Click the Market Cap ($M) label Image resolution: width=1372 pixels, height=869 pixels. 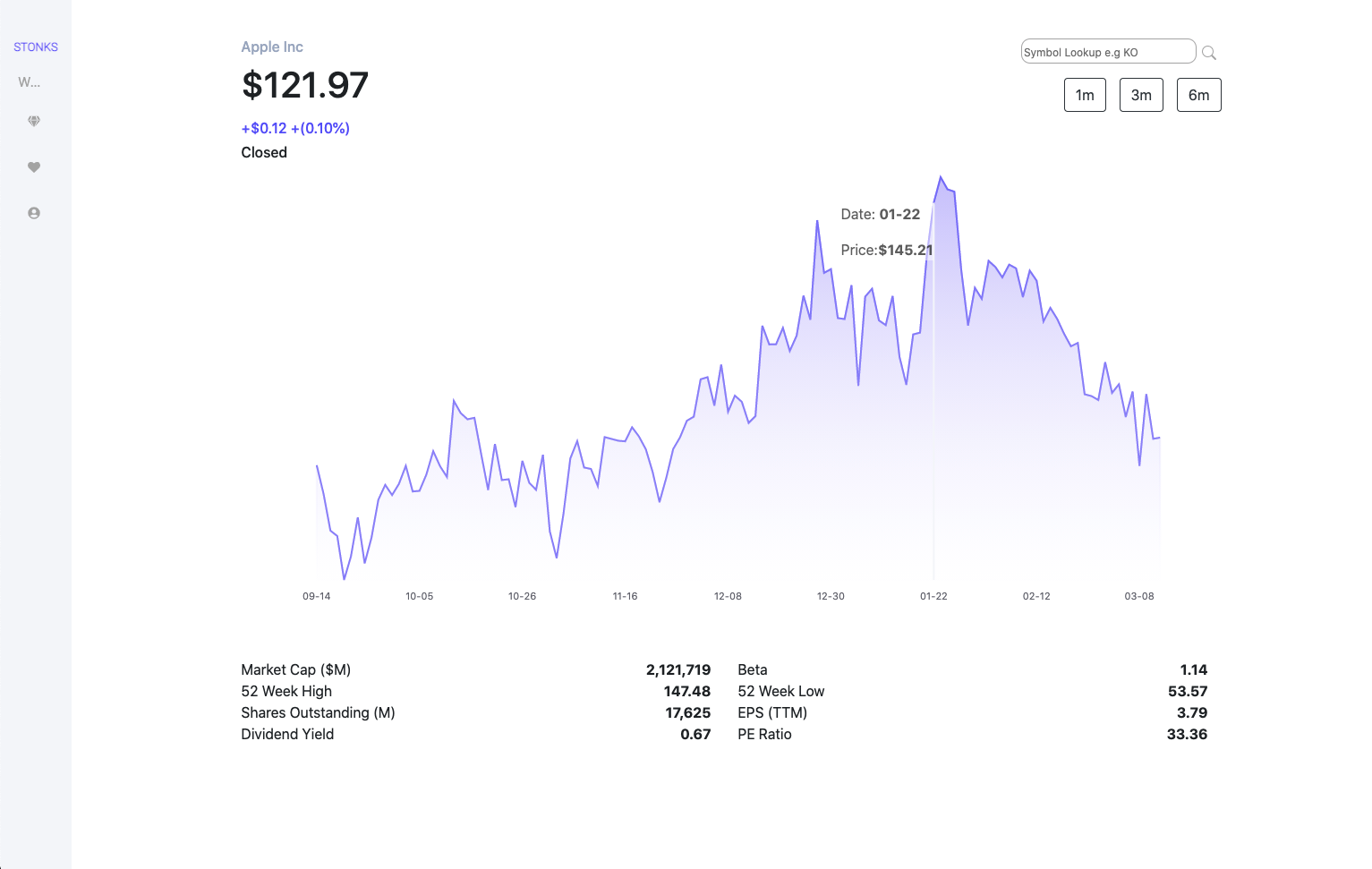point(295,669)
